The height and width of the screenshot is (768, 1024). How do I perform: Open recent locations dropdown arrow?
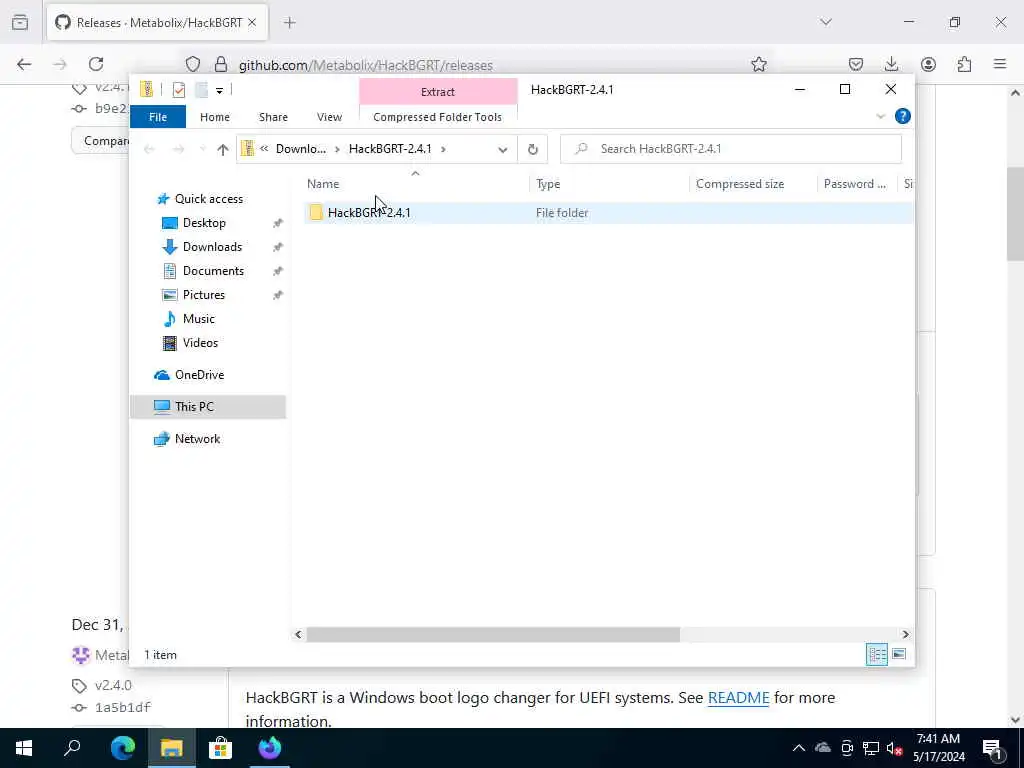click(x=202, y=149)
